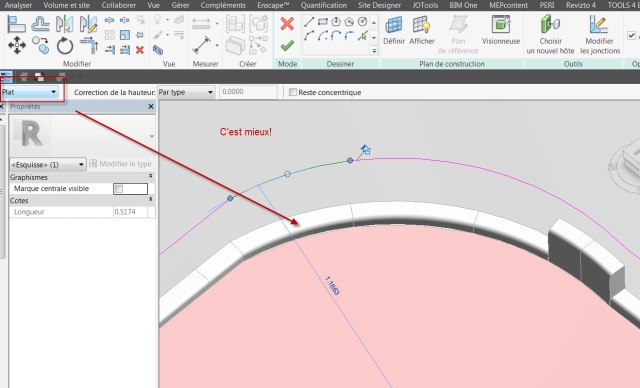This screenshot has height=388, width=640.
Task: Collapse the Cotes property group
Action: [x=151, y=200]
